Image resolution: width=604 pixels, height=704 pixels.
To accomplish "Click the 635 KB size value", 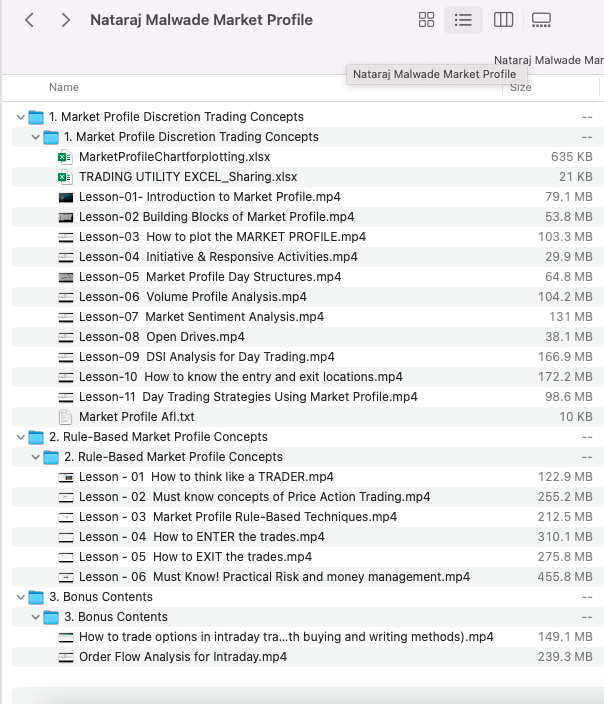I will point(572,157).
